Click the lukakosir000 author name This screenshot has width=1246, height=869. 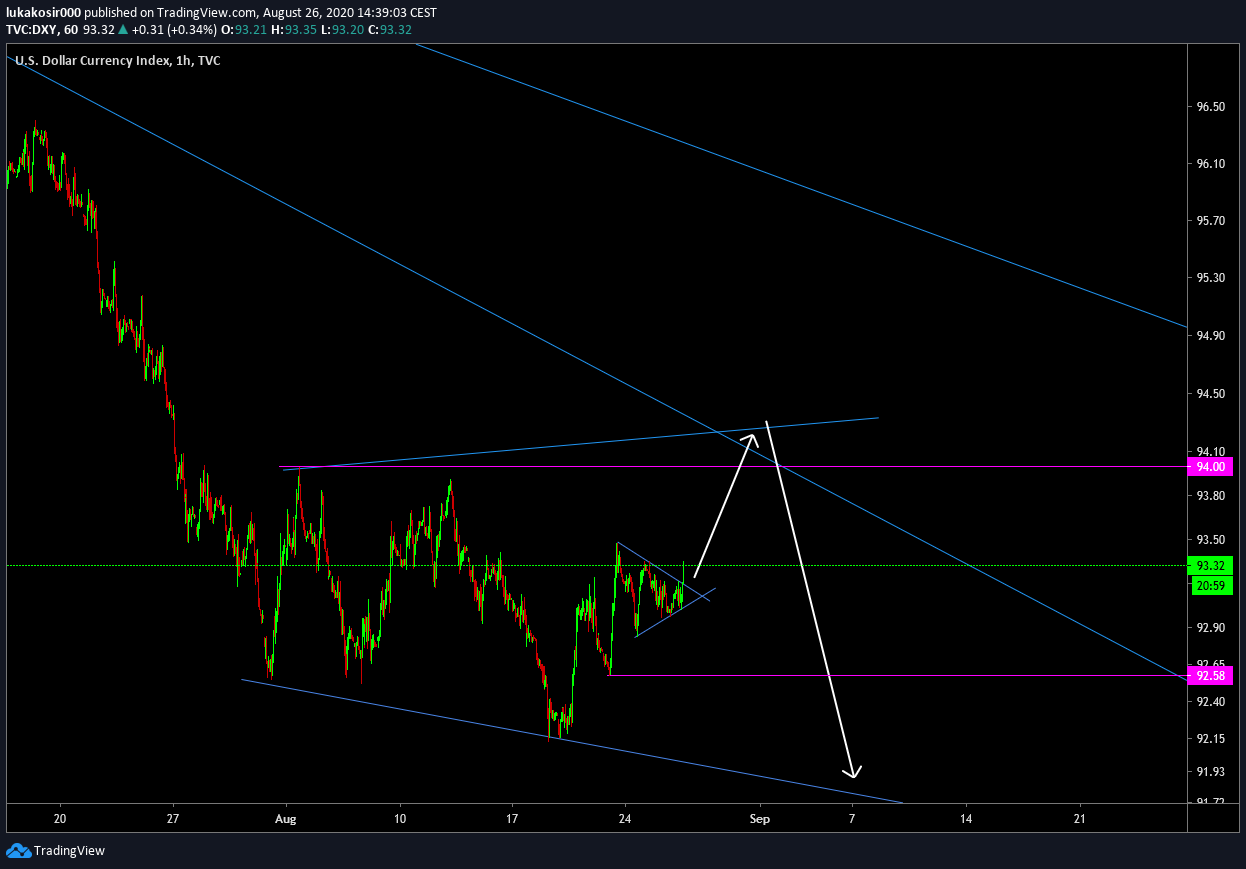41,13
